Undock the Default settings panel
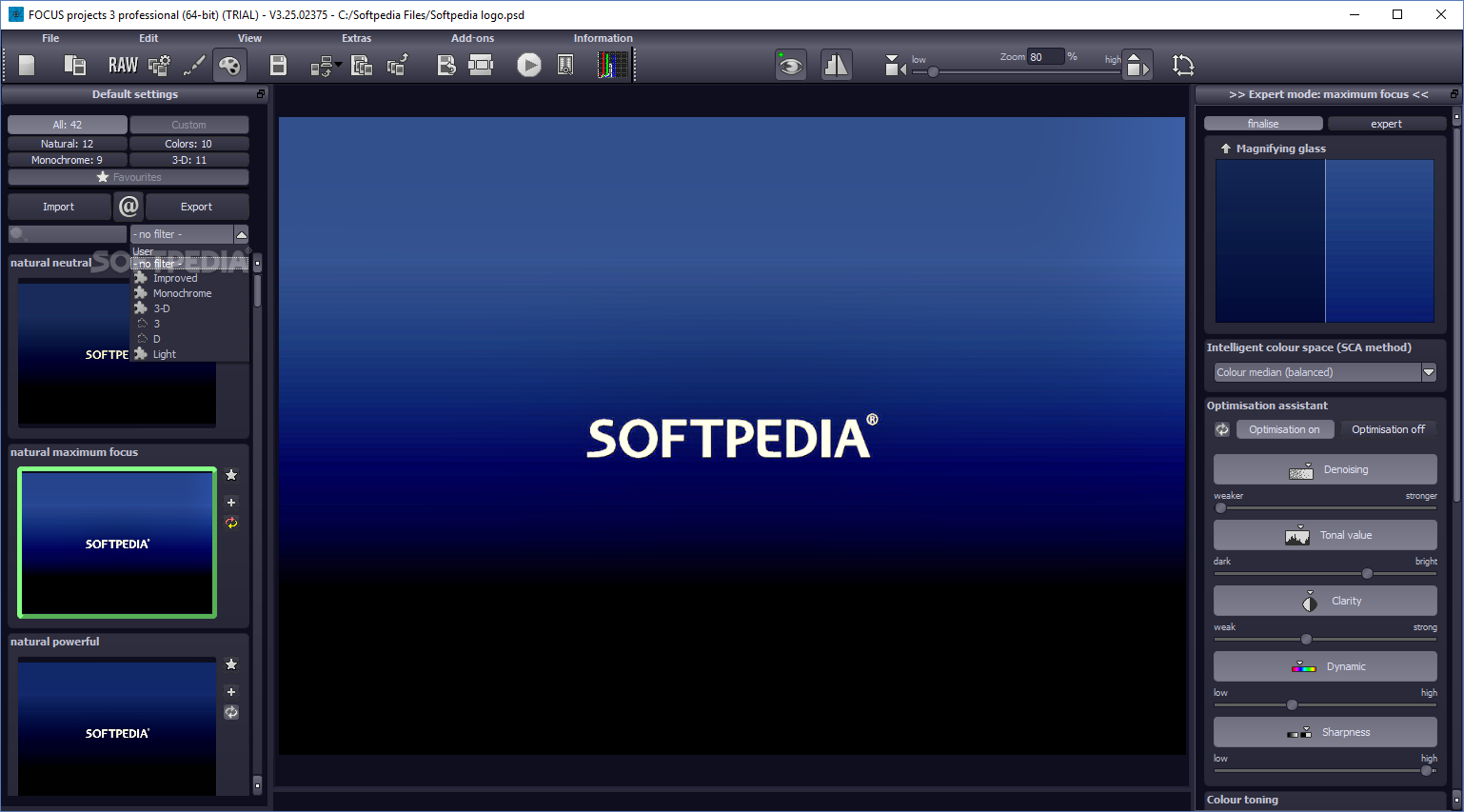The image size is (1464, 812). [x=261, y=94]
